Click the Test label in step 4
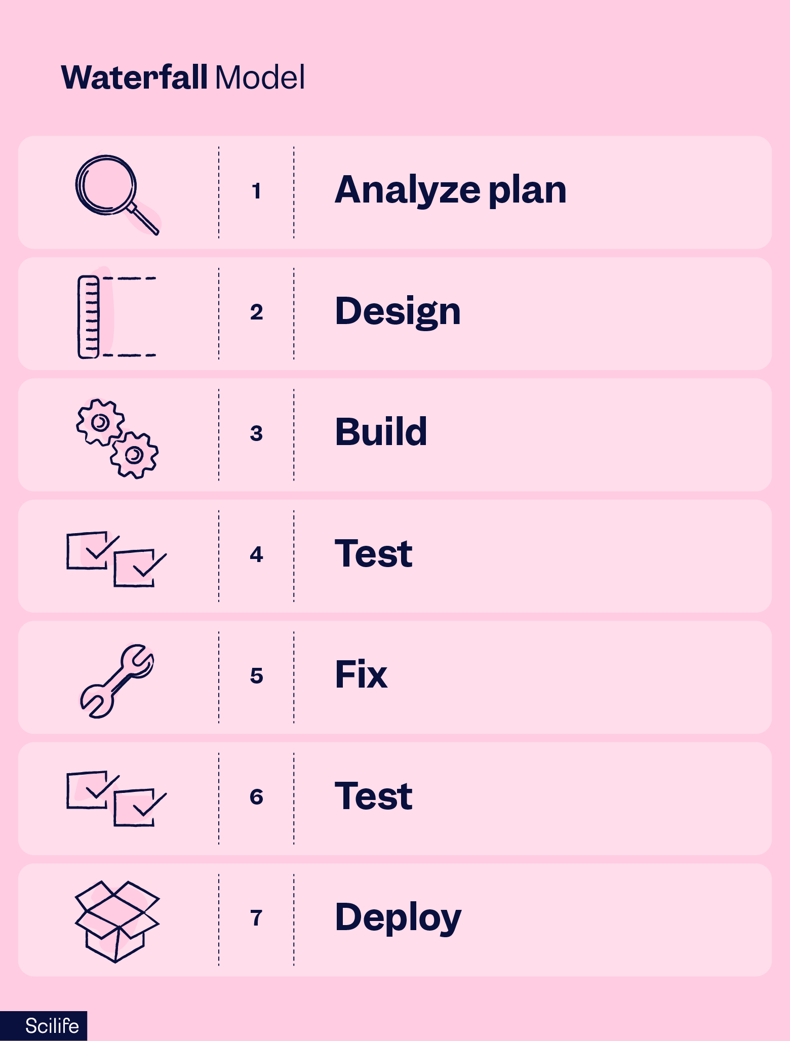Screen dimensions: 790x1041 pyautogui.click(x=373, y=554)
